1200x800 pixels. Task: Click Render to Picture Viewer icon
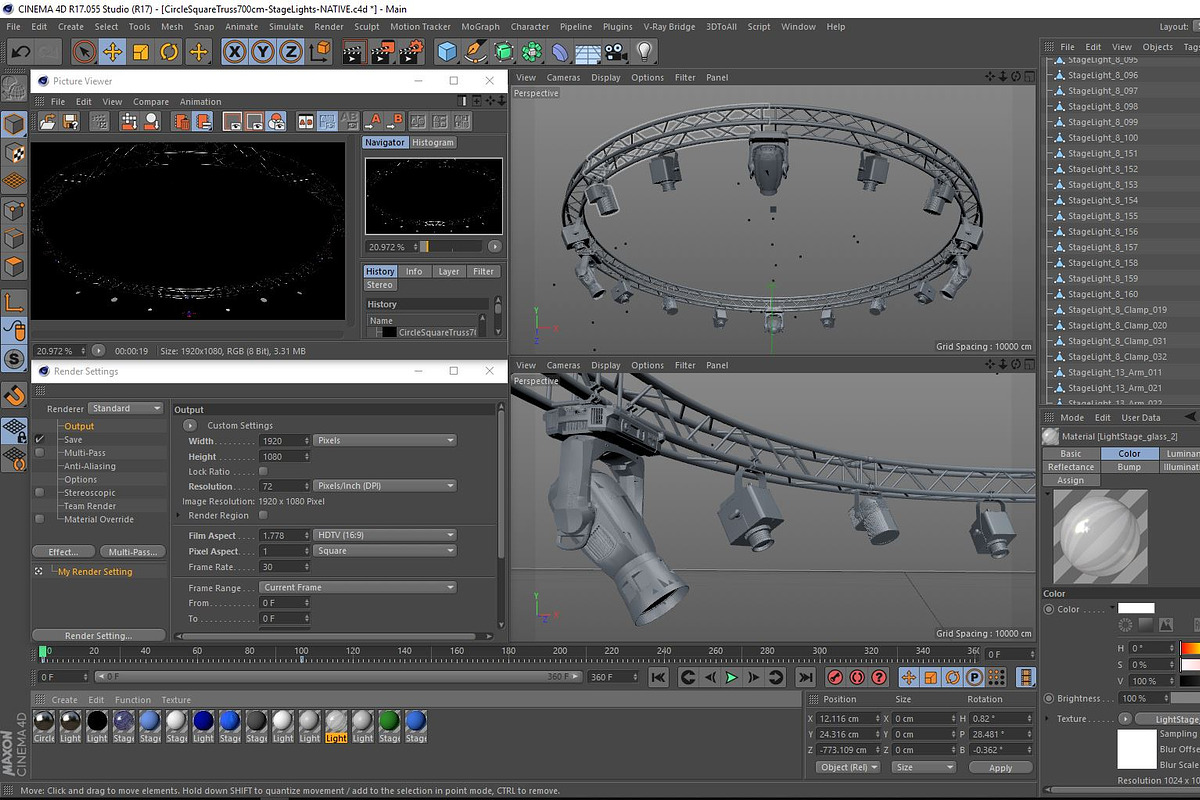[383, 51]
